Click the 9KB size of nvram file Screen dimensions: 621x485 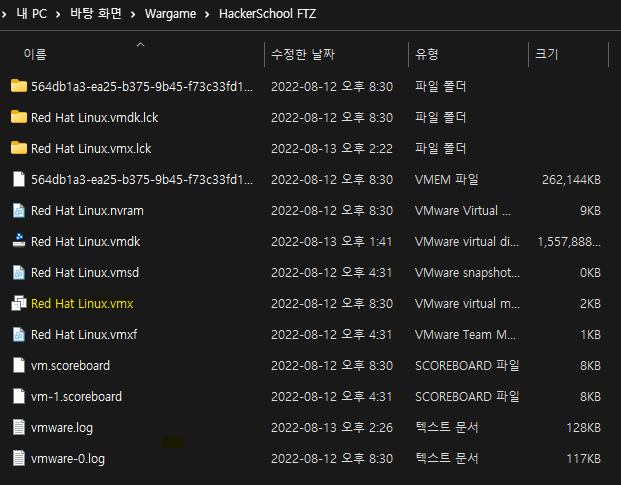click(x=590, y=211)
